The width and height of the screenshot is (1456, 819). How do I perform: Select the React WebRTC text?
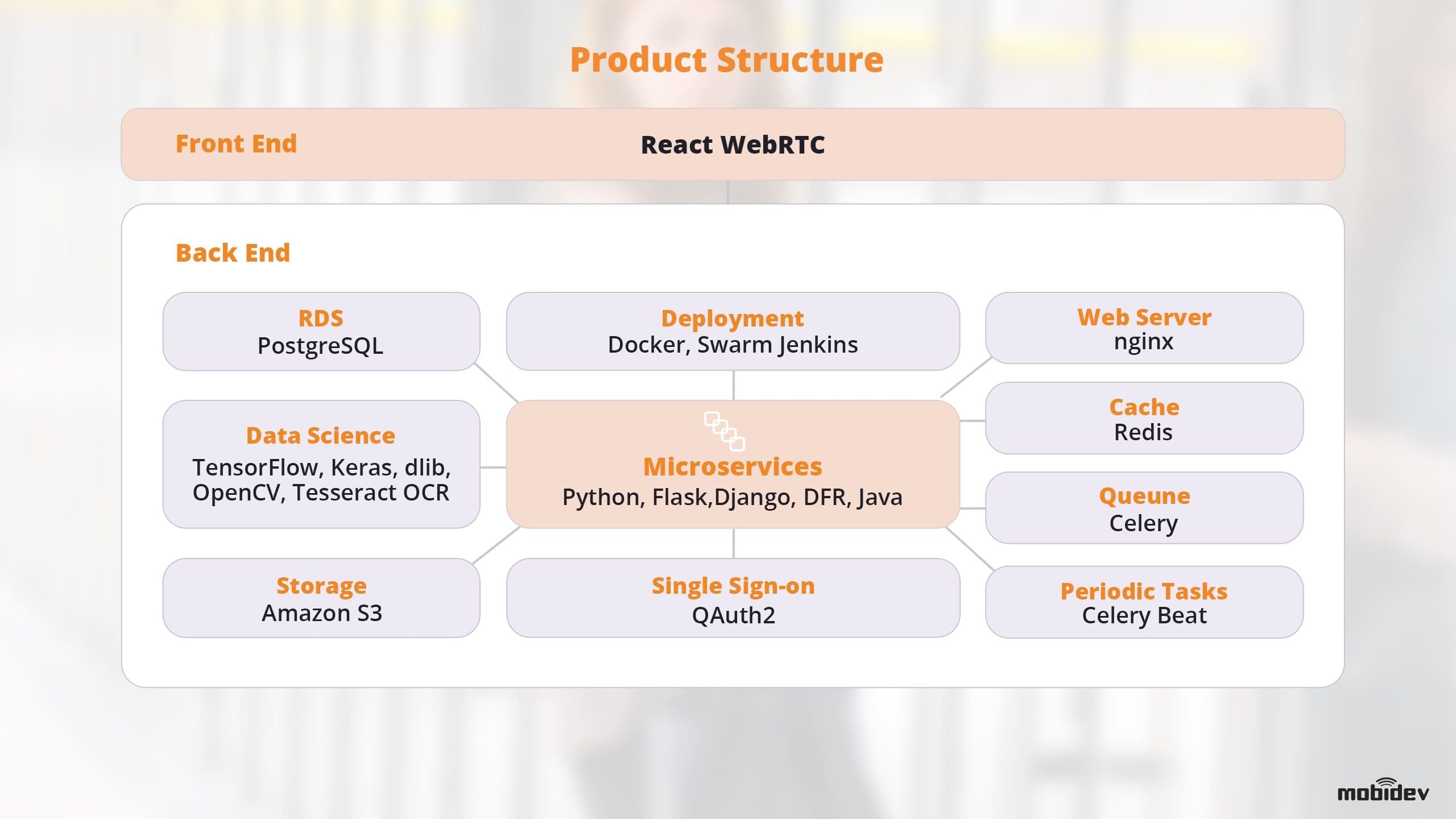coord(733,145)
